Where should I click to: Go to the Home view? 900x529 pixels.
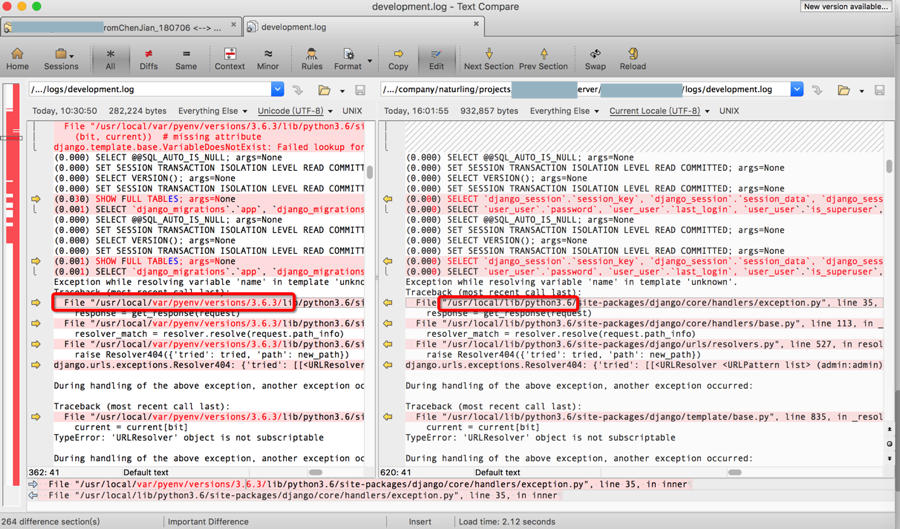click(17, 58)
